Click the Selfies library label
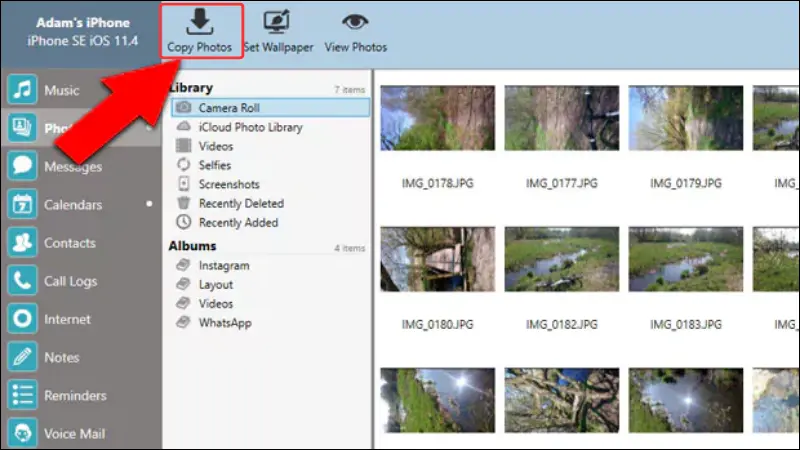Image resolution: width=800 pixels, height=450 pixels. click(x=215, y=165)
